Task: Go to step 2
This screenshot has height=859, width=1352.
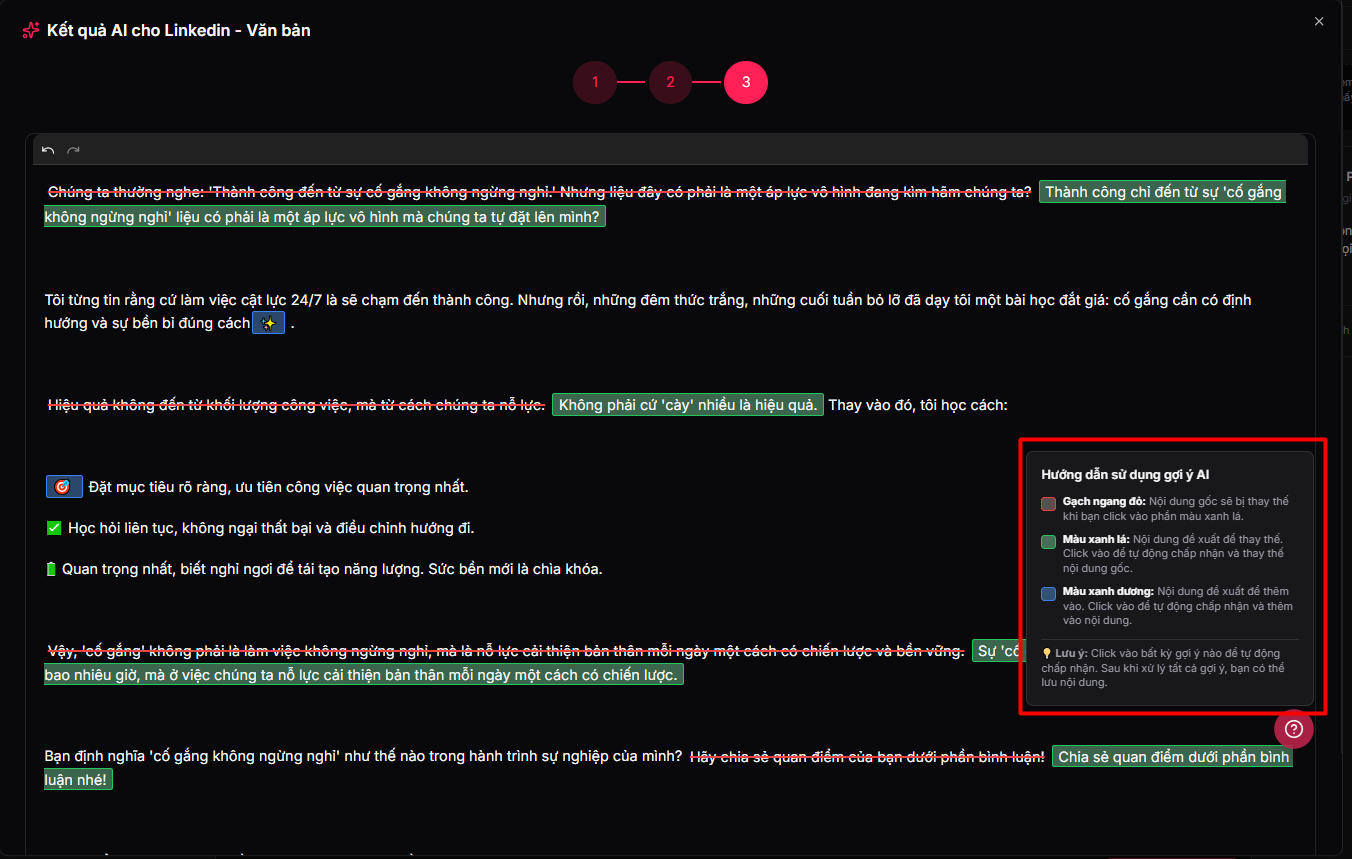Action: tap(671, 82)
